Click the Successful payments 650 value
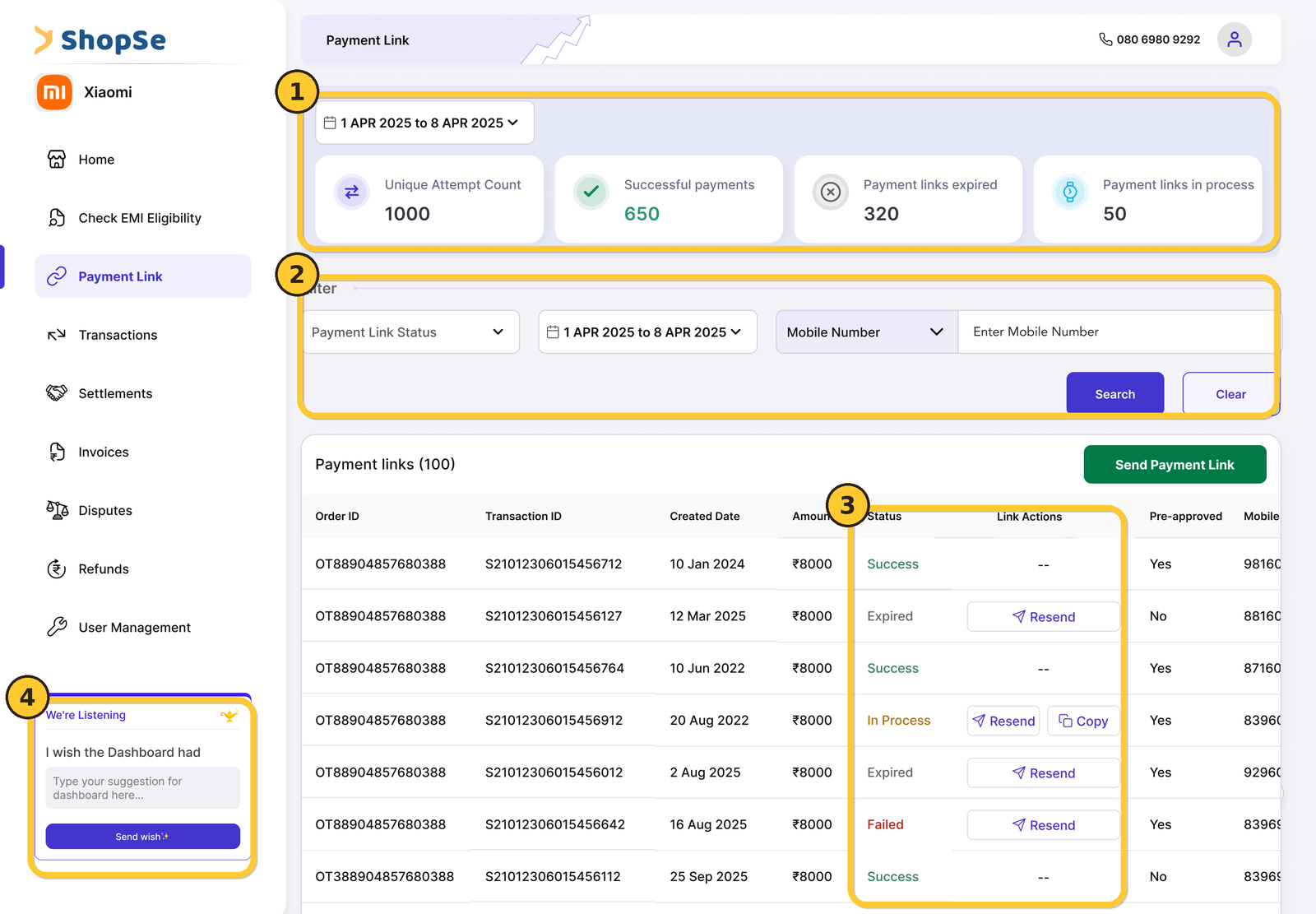 [642, 214]
